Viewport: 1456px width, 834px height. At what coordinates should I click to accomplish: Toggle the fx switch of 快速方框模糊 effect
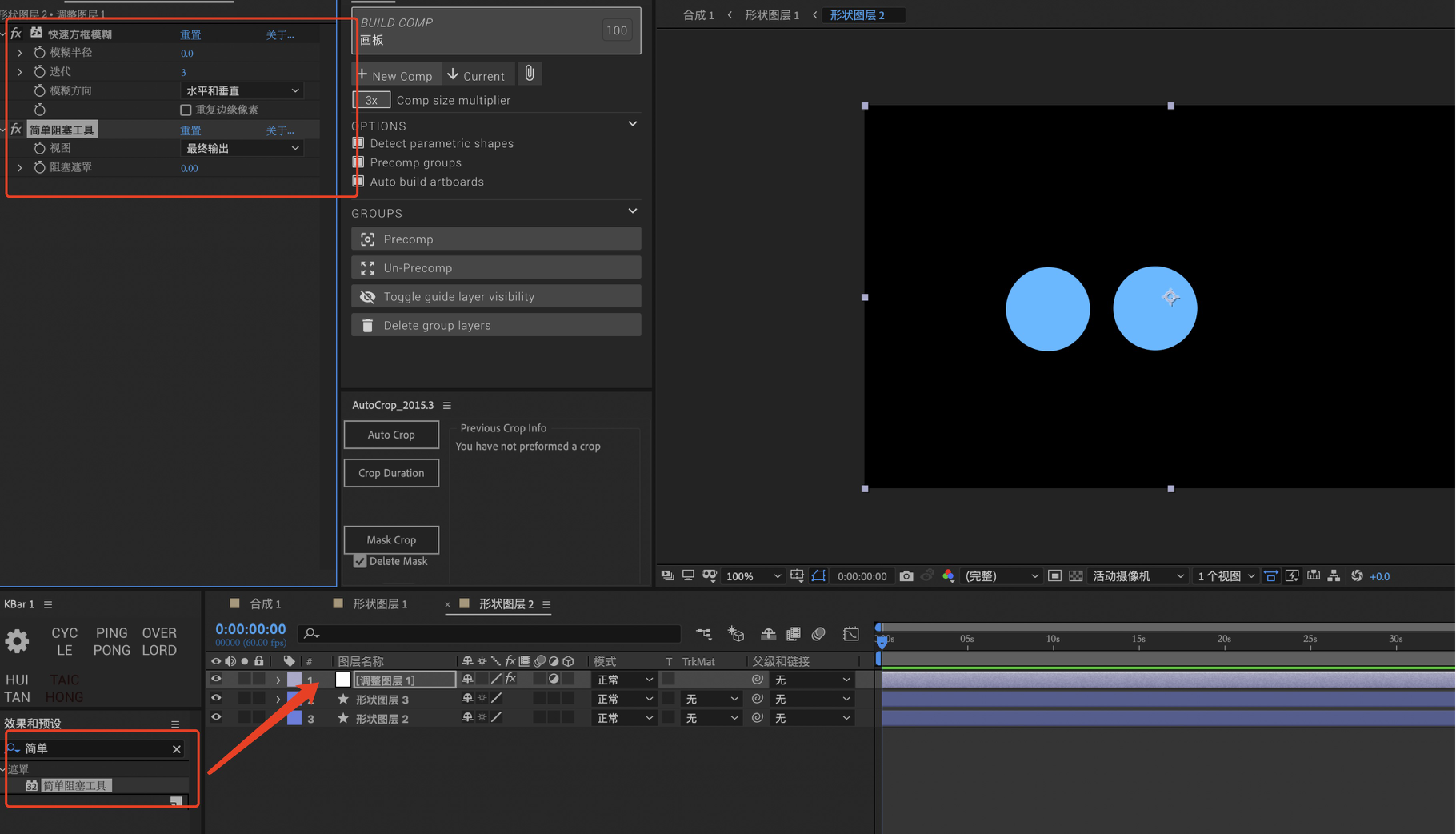16,34
